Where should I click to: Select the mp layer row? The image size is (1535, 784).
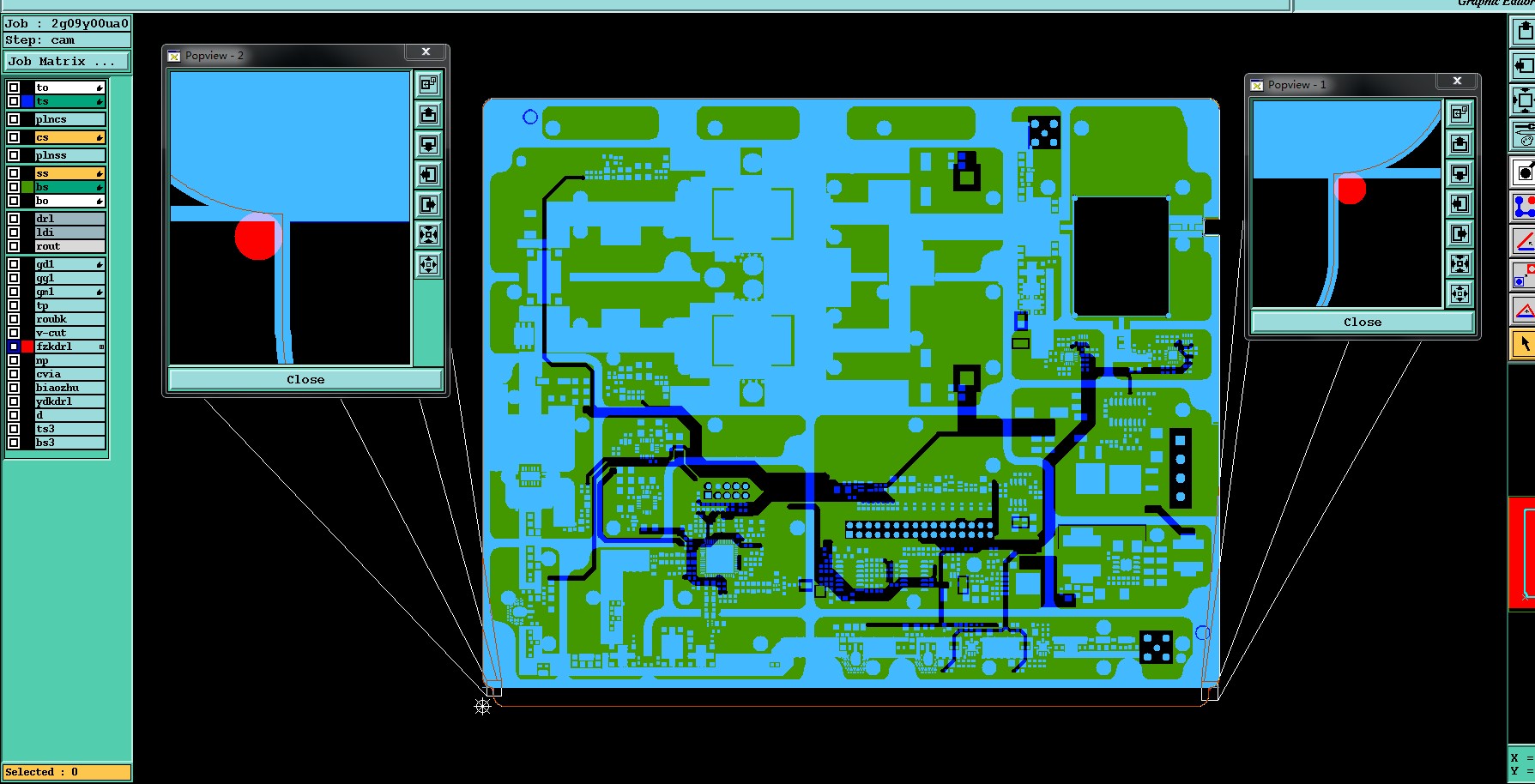pos(69,360)
